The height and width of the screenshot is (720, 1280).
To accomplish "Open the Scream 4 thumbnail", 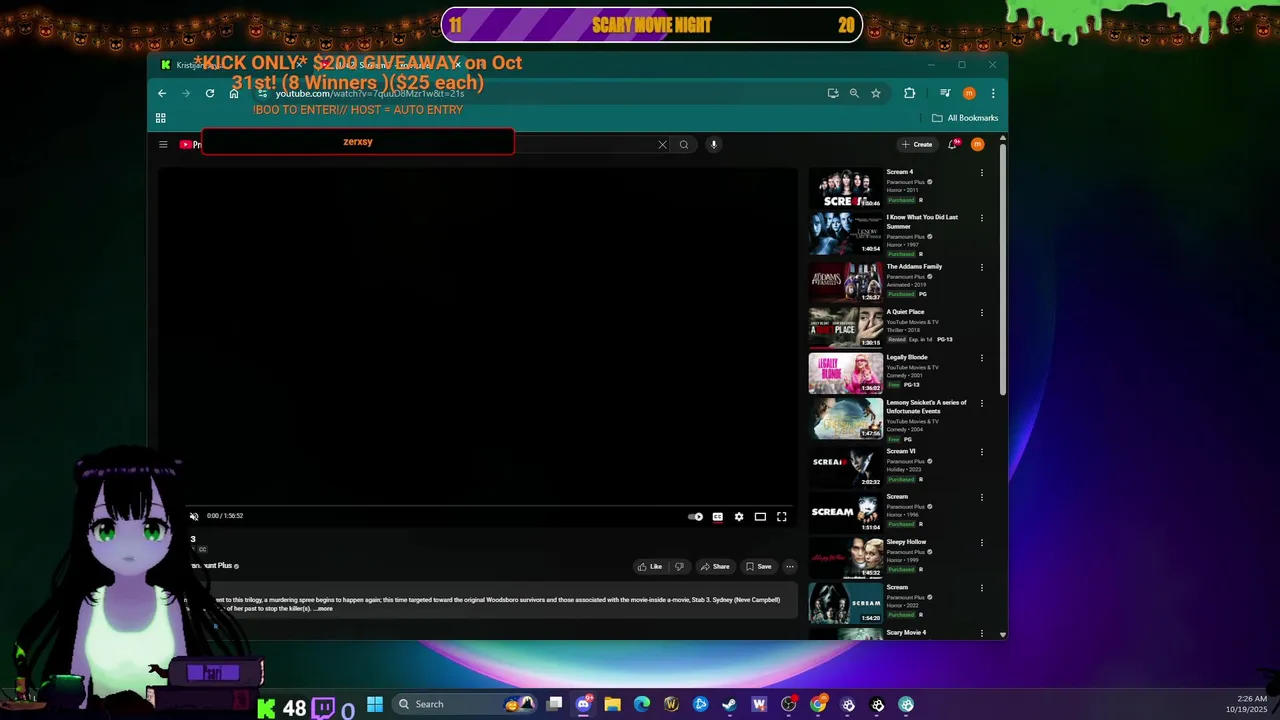I will 845,188.
